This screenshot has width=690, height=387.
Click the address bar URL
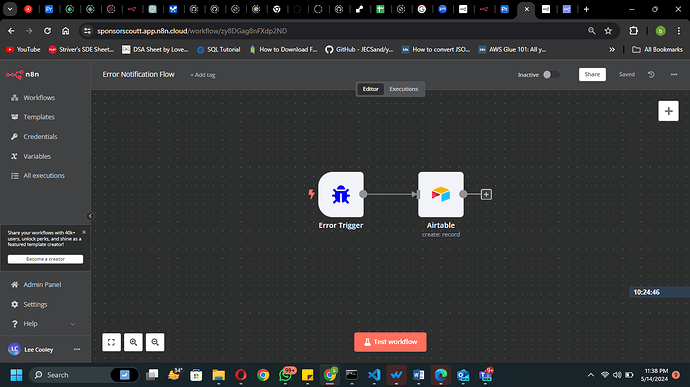point(192,31)
